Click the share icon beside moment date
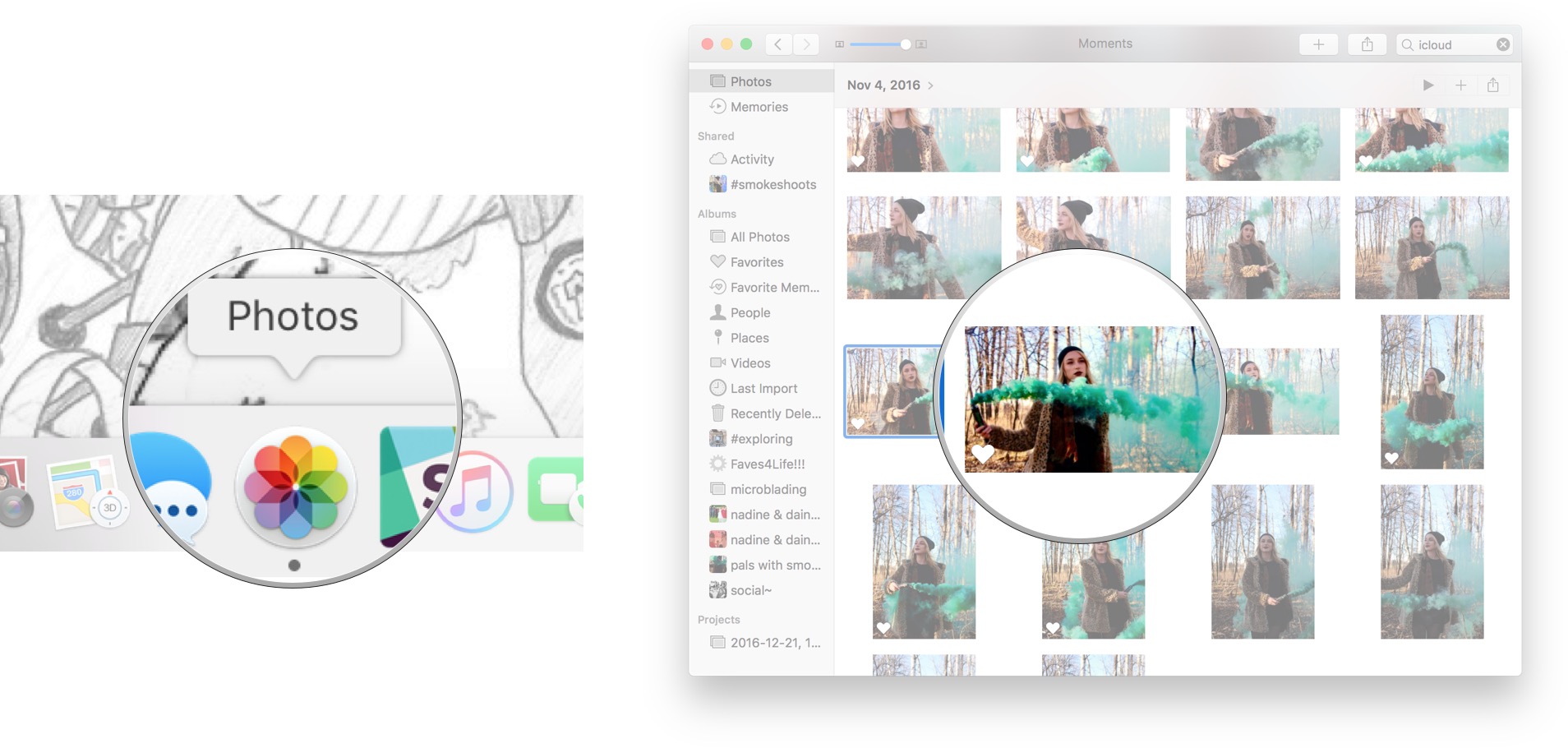The image size is (1568, 748). (1493, 85)
